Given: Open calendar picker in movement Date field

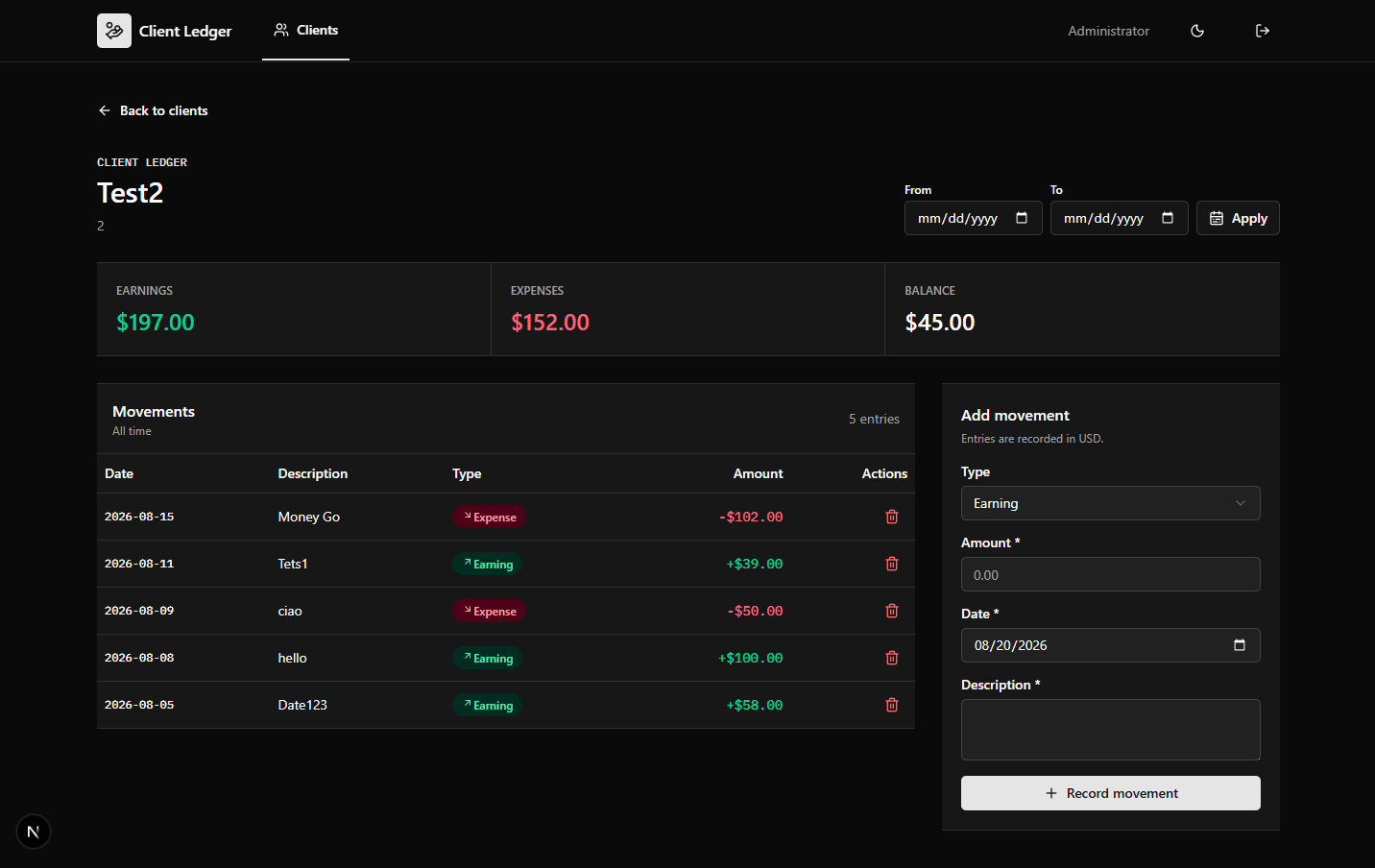Looking at the screenshot, I should (1240, 645).
